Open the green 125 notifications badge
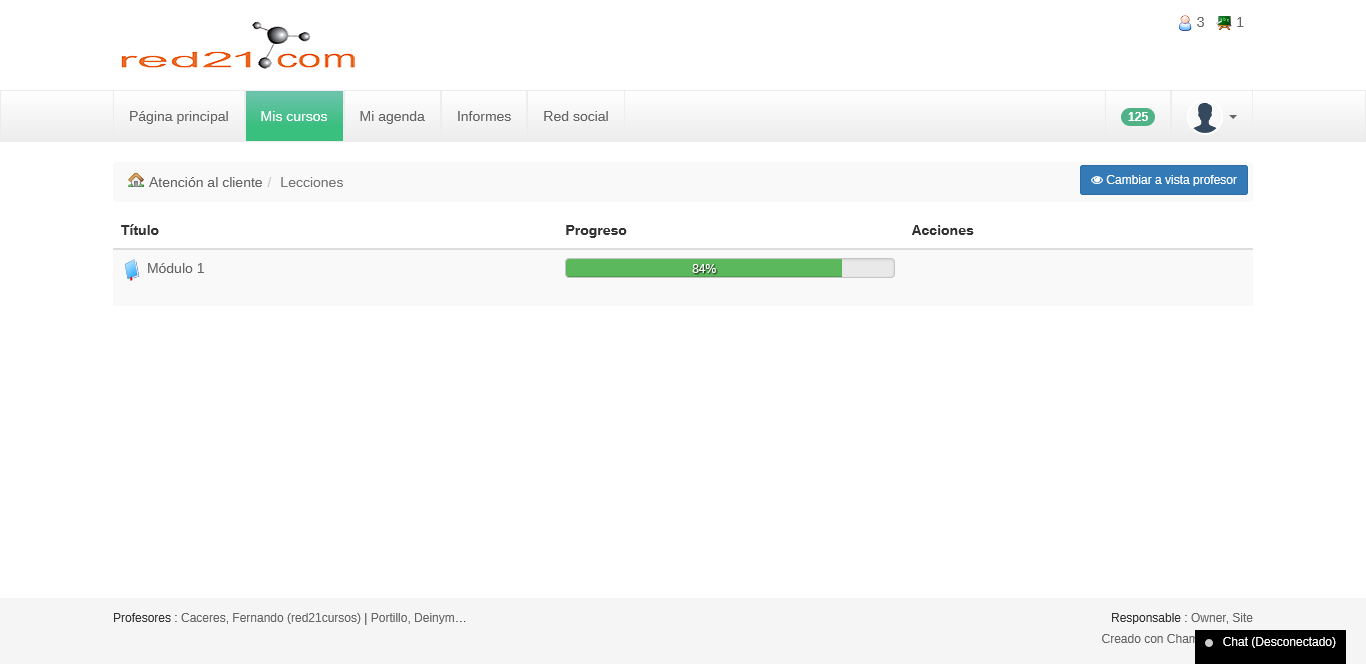 point(1137,117)
